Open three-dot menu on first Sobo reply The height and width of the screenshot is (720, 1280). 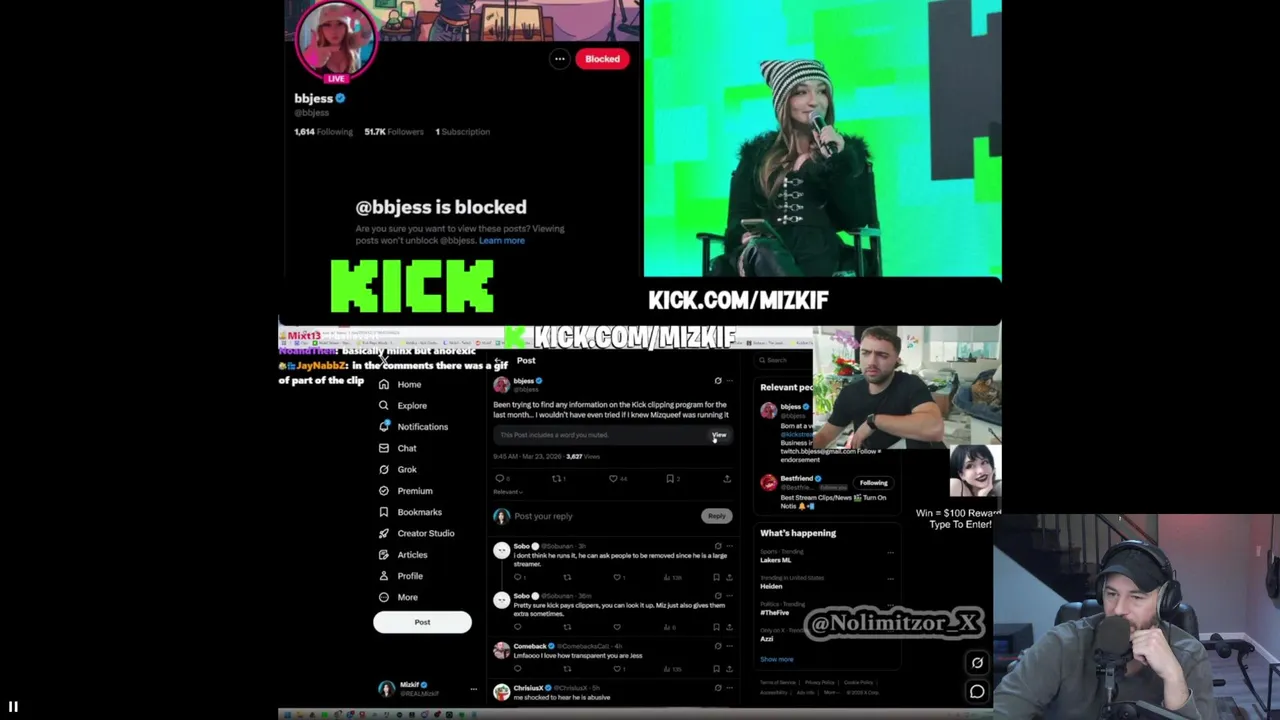click(x=730, y=546)
